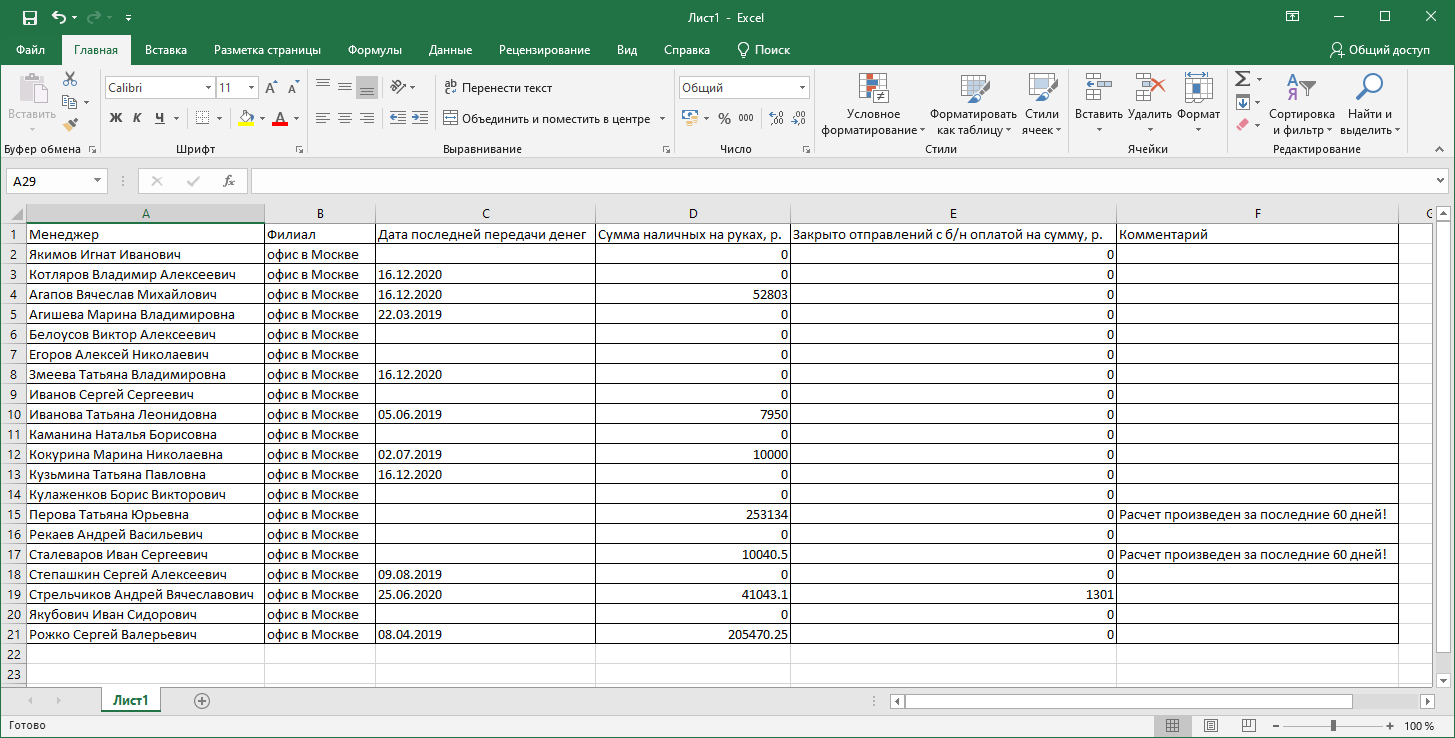
Task: Toggle Wrap Text (Перенести текст)
Action: point(498,88)
